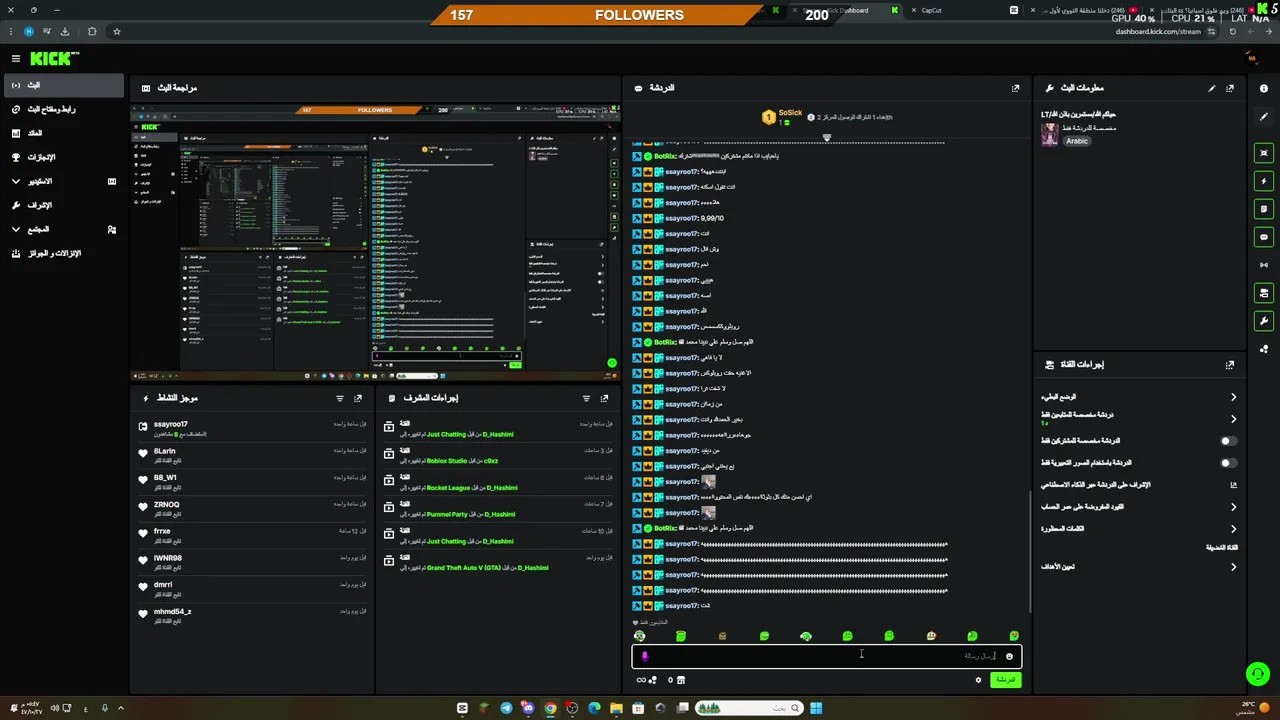Select the البث stream item in the sidebar
The image size is (1280, 720).
(64, 85)
